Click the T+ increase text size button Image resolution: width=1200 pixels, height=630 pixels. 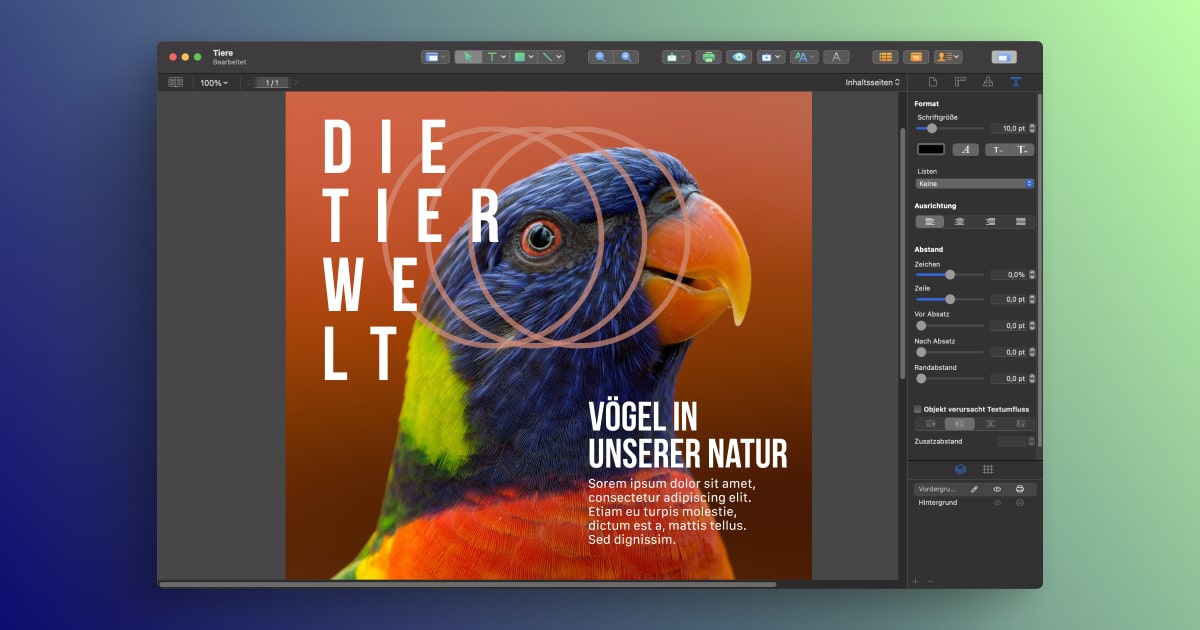point(1022,148)
